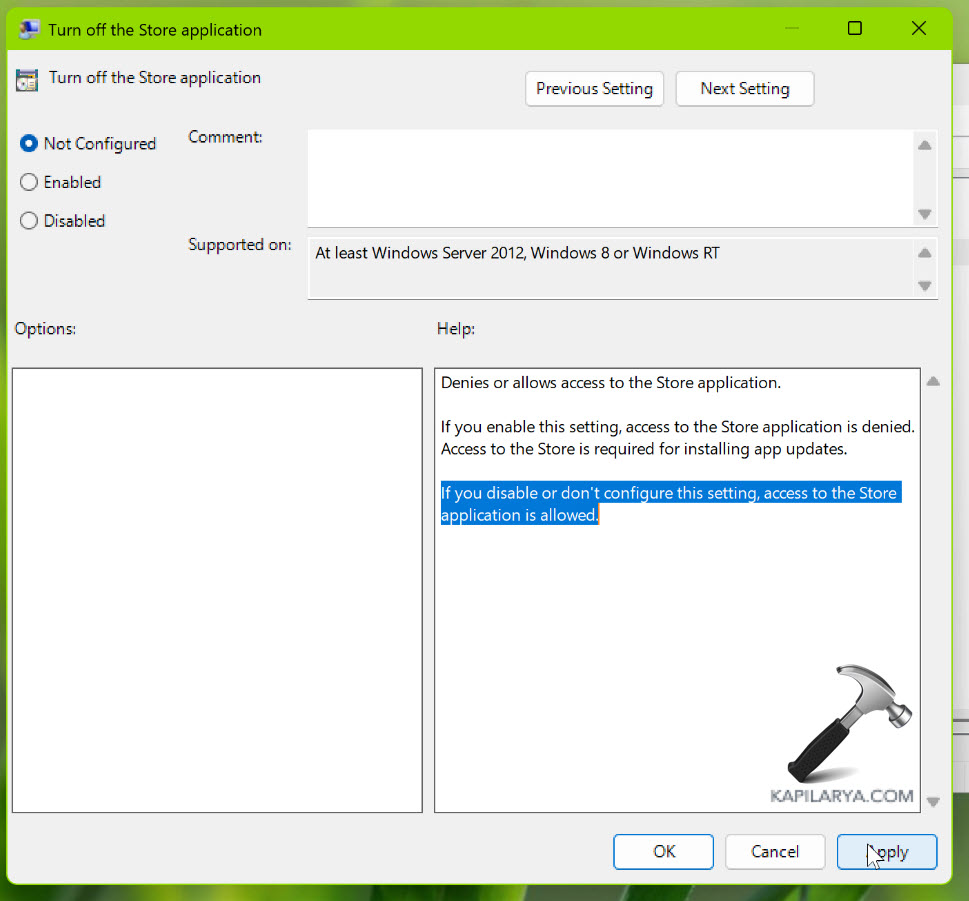Maximize the policy settings dialog window

(x=854, y=29)
